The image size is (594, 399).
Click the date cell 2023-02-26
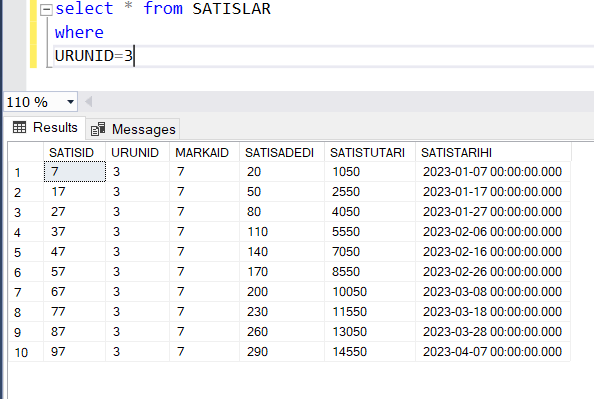click(x=493, y=272)
